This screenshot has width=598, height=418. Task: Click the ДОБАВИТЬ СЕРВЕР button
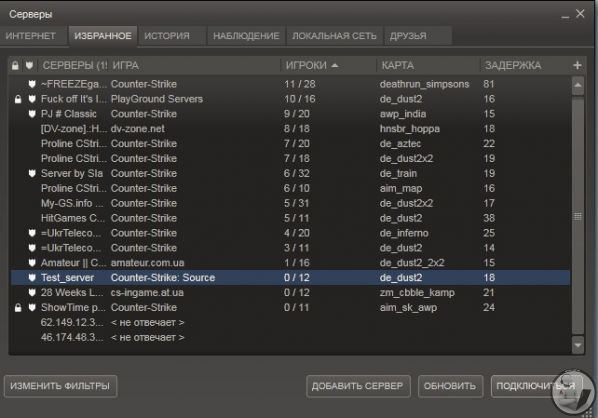click(358, 386)
